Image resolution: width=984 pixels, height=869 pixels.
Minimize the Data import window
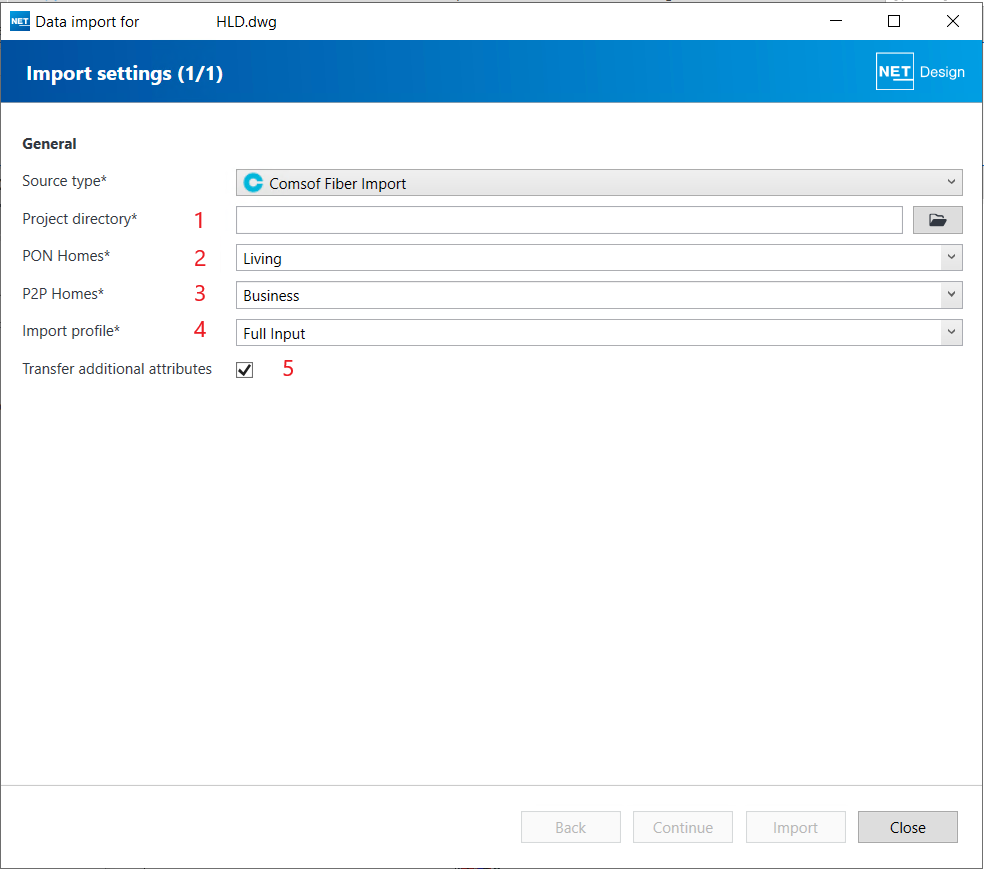point(836,21)
